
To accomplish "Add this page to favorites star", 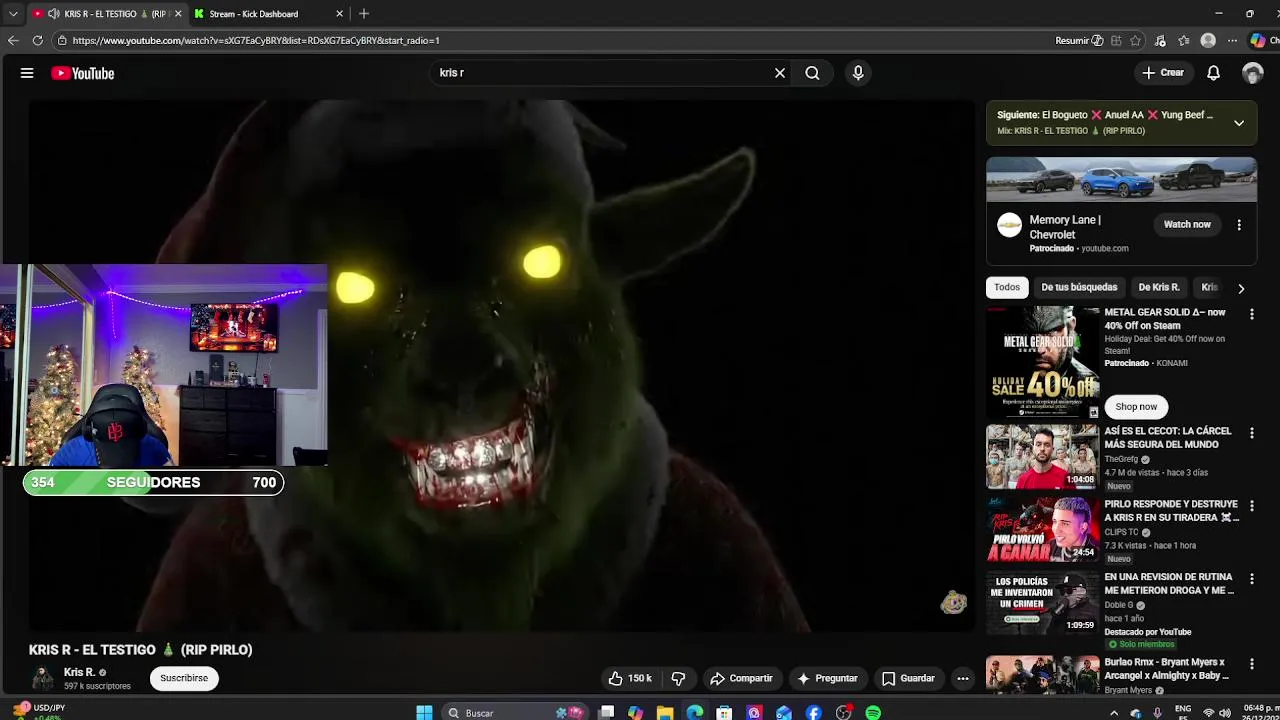I will click(1135, 41).
